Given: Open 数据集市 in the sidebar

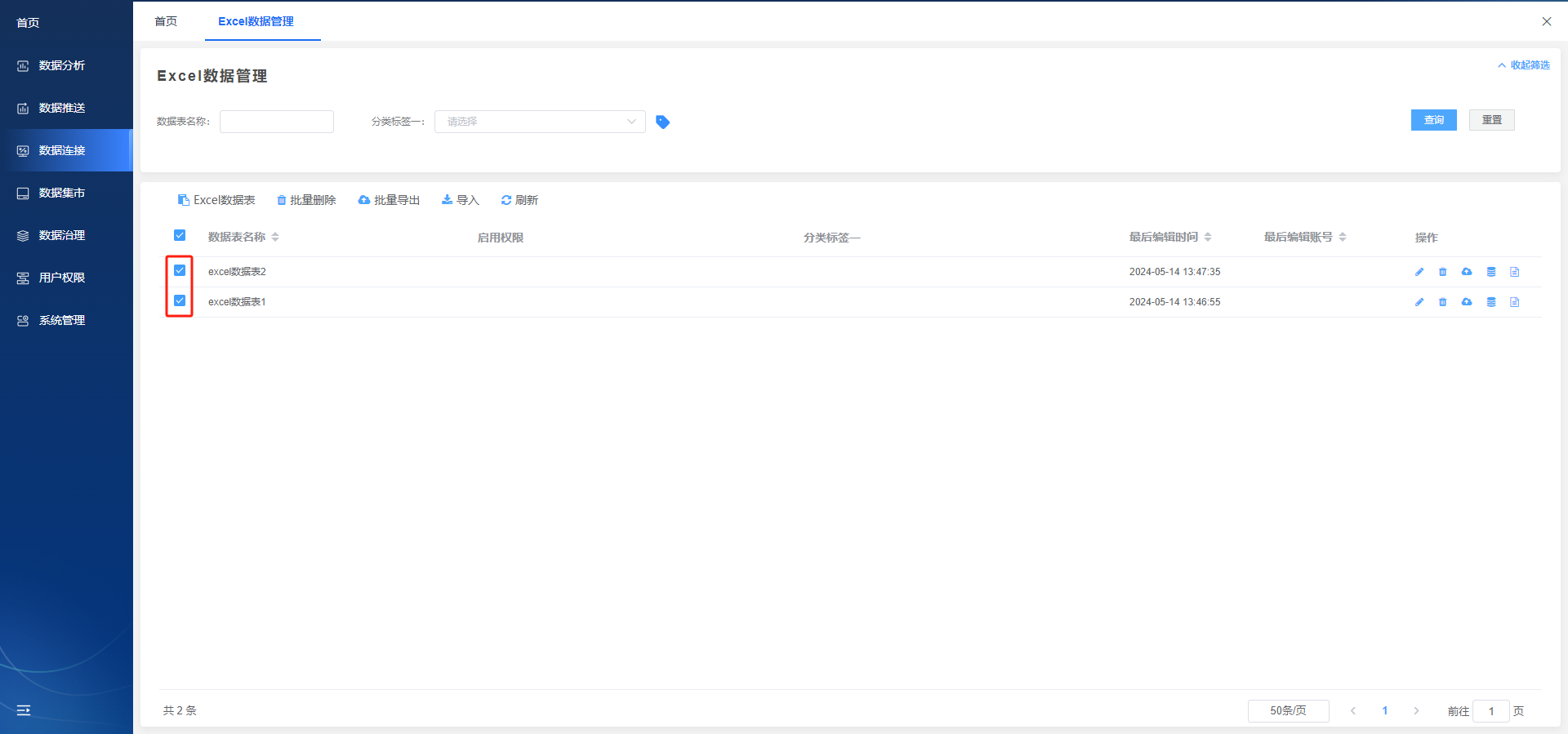Looking at the screenshot, I should [x=66, y=193].
